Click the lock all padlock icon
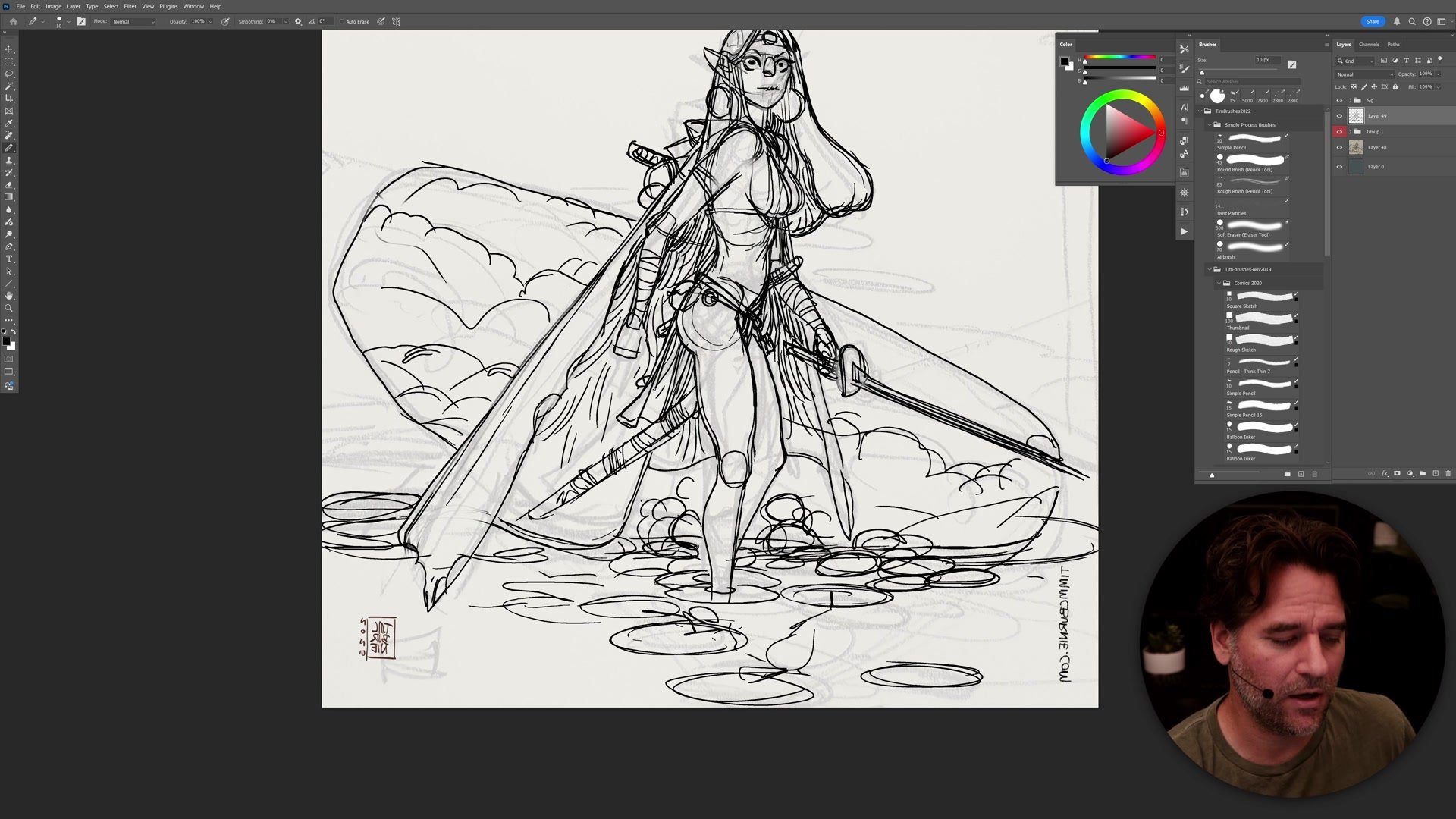 pos(1395,86)
